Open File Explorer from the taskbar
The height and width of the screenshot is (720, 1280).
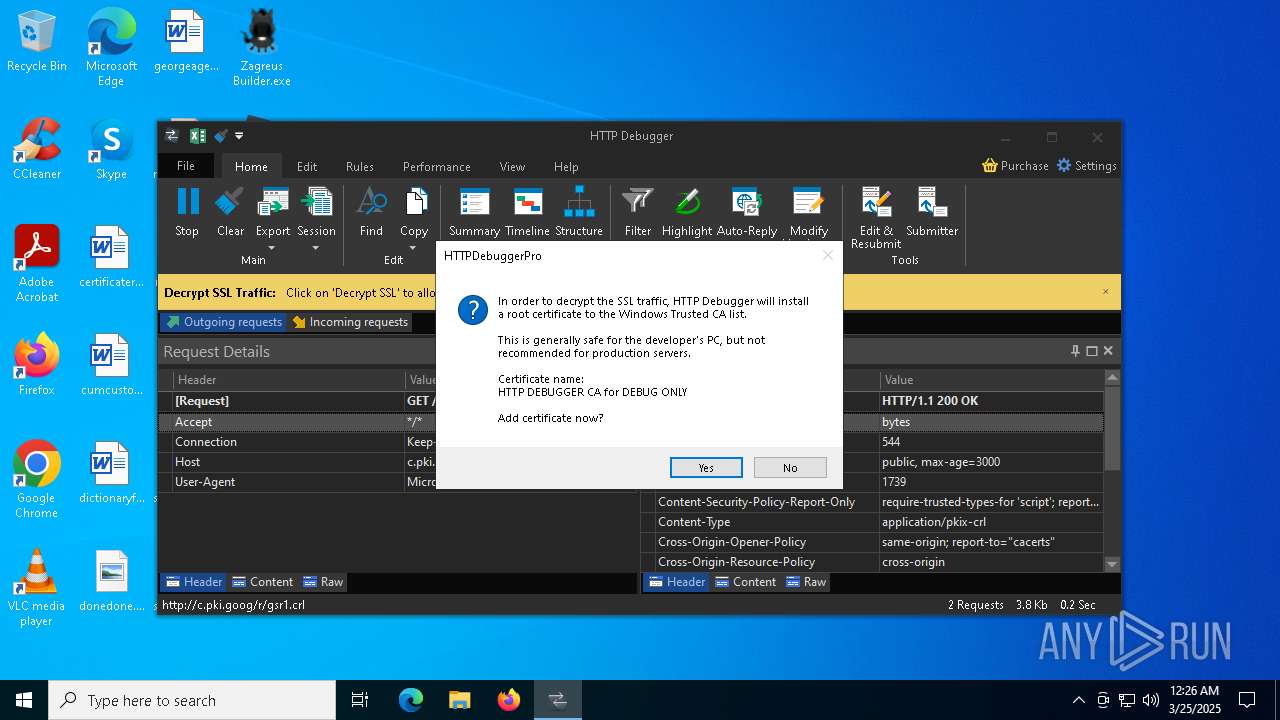tap(459, 700)
